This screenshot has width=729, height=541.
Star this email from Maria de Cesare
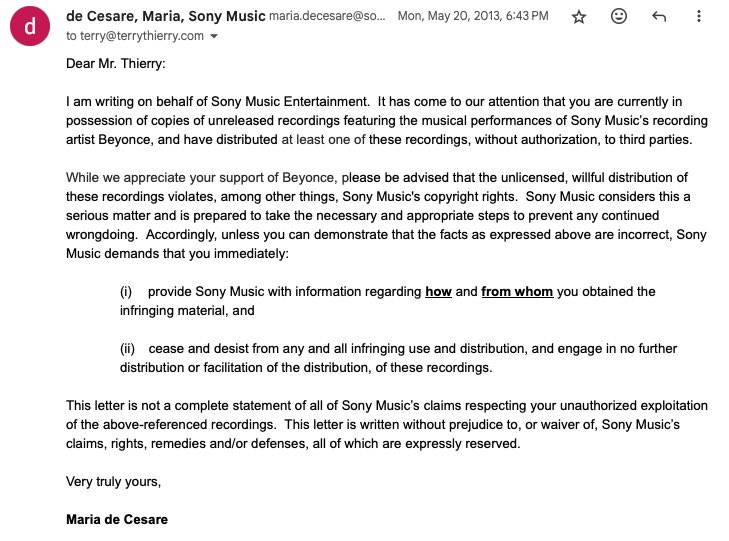coord(579,17)
